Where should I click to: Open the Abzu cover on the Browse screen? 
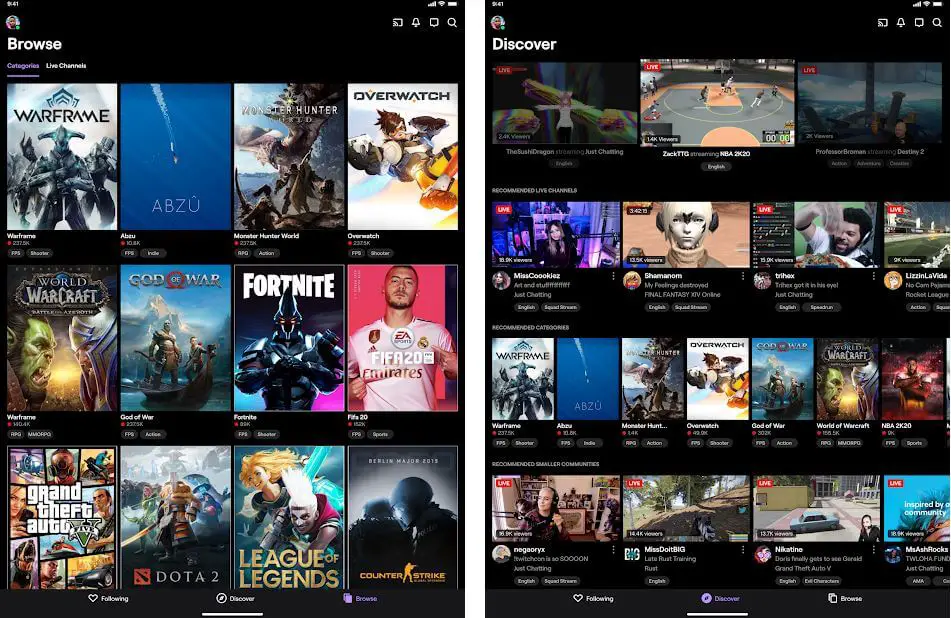click(176, 156)
